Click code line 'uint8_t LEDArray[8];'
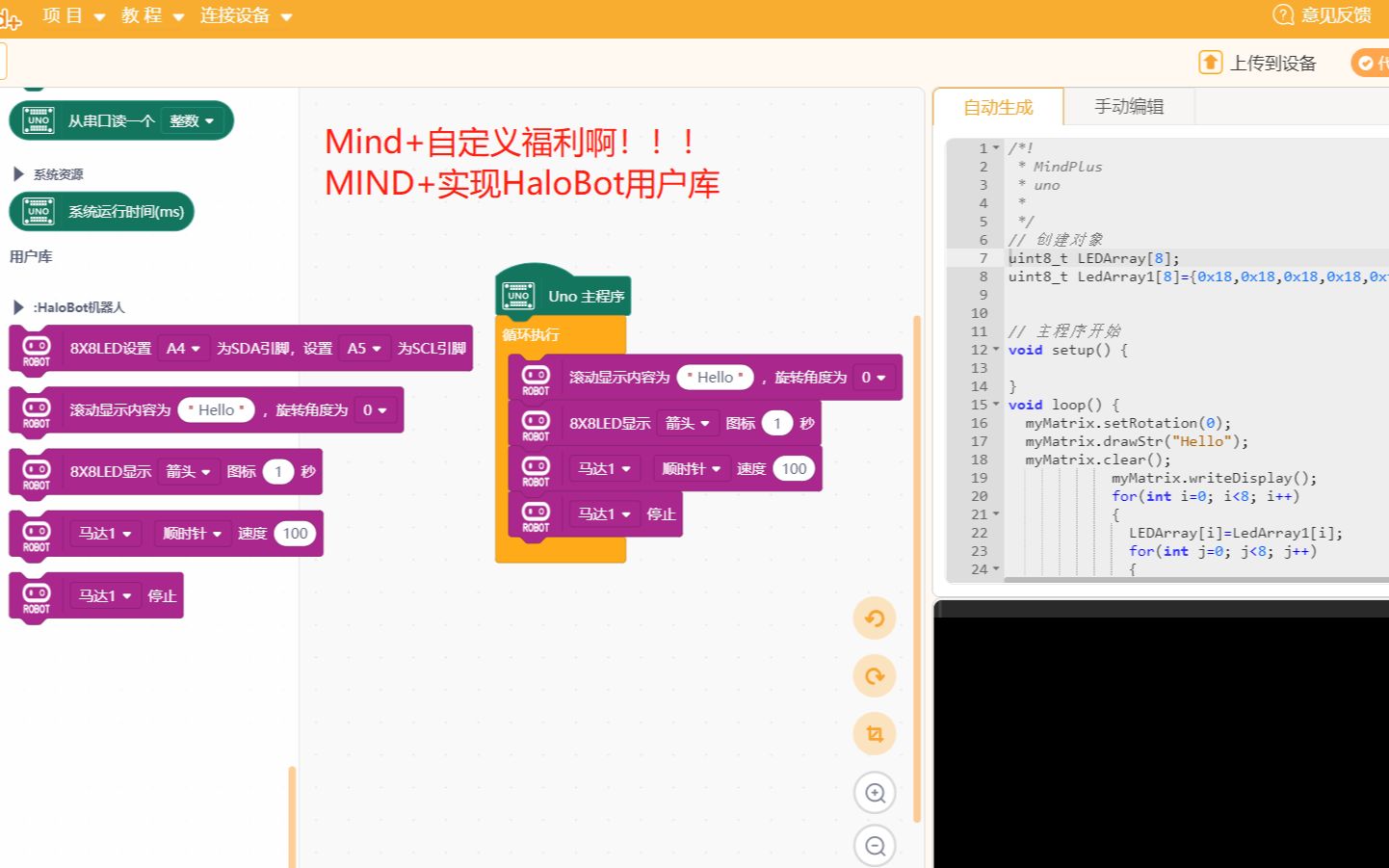The image size is (1389, 868). (1093, 258)
